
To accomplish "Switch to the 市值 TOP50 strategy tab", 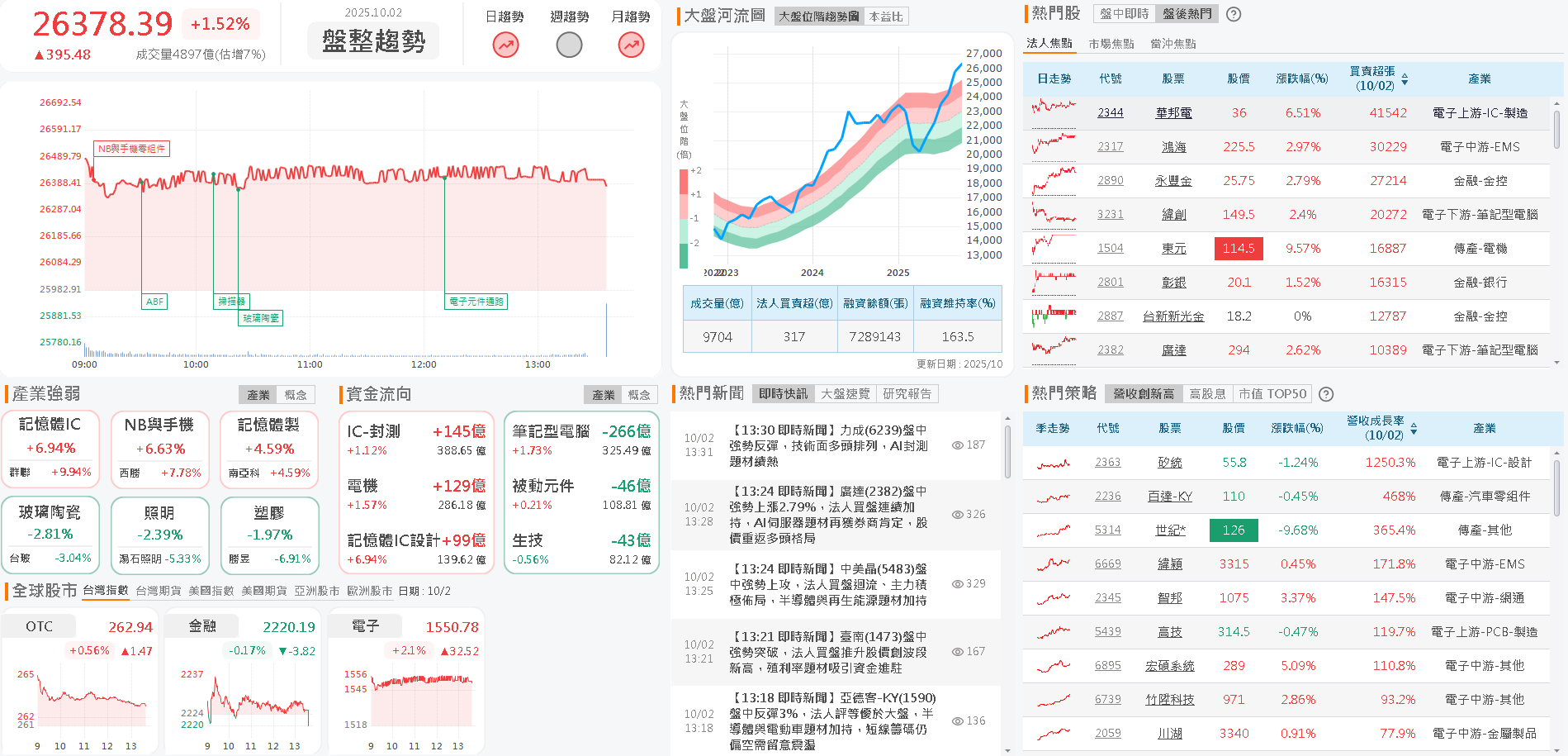I will 1272,394.
